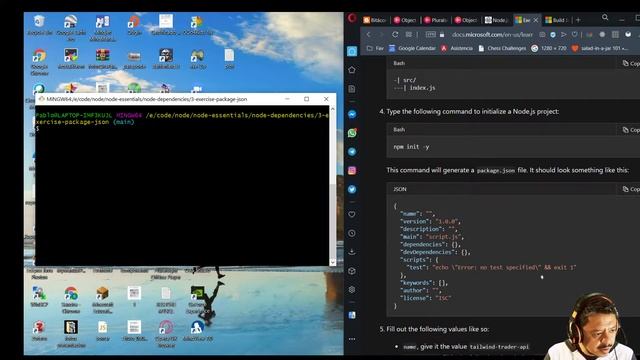Open the Opera menu logo

point(352,18)
